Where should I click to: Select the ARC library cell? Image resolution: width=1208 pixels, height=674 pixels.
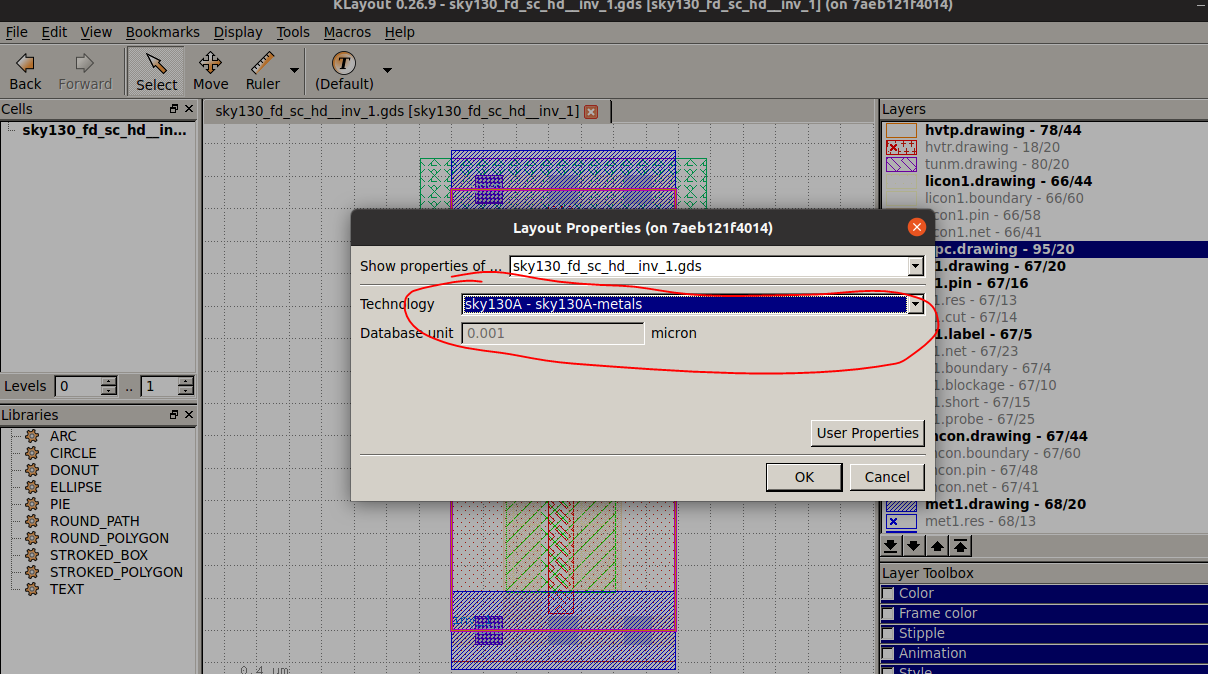coord(63,436)
